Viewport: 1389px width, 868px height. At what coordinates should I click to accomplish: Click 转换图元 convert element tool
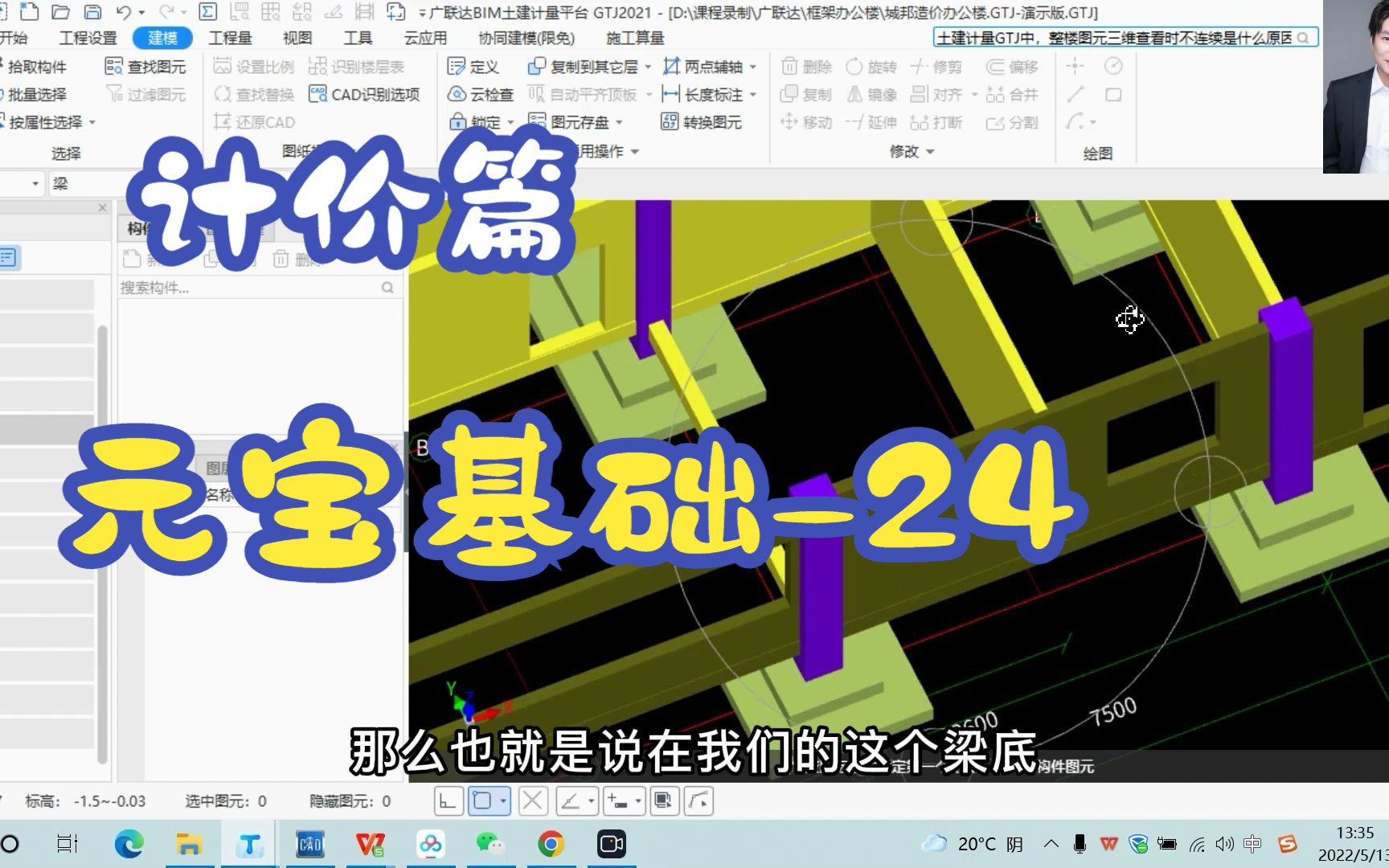[x=701, y=121]
